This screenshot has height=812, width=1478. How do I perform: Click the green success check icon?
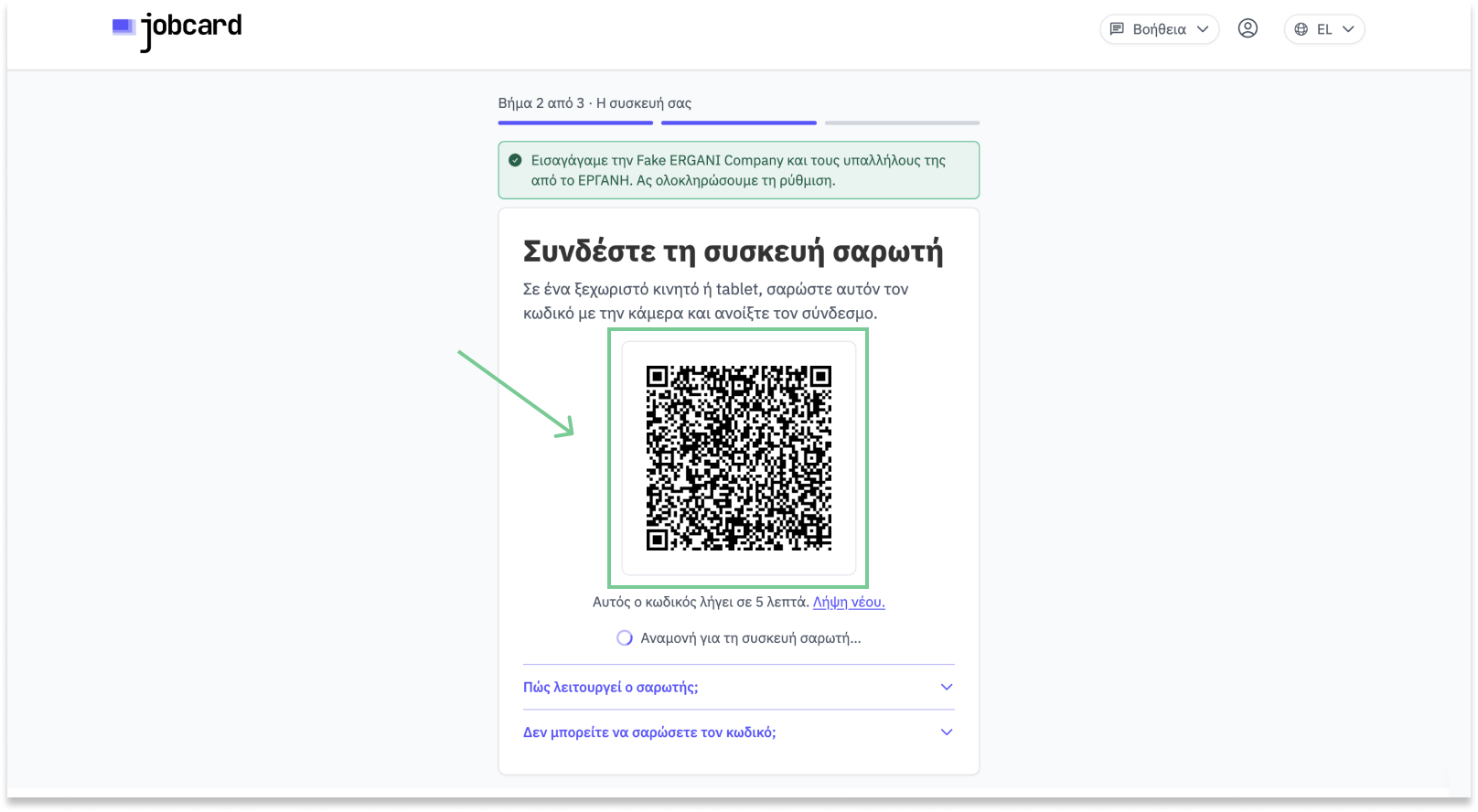pos(515,160)
